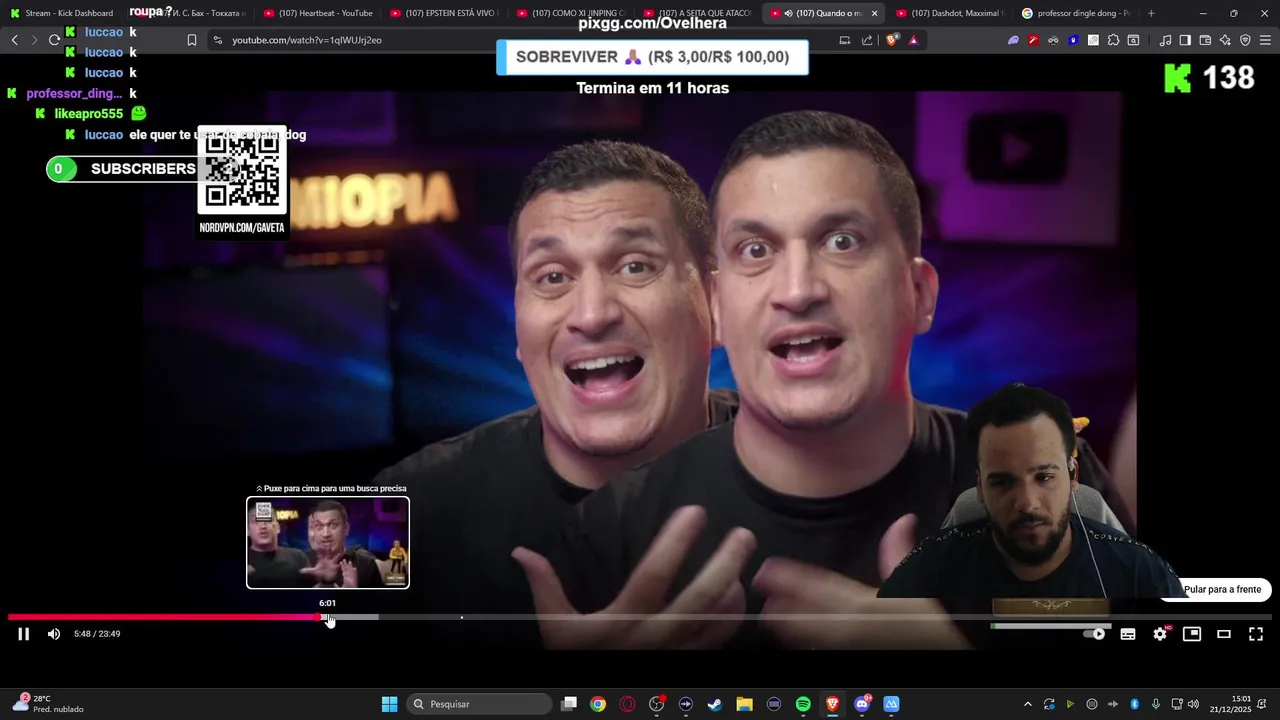Click the microphone tray icon
1280x720 pixels.
coord(1155,704)
